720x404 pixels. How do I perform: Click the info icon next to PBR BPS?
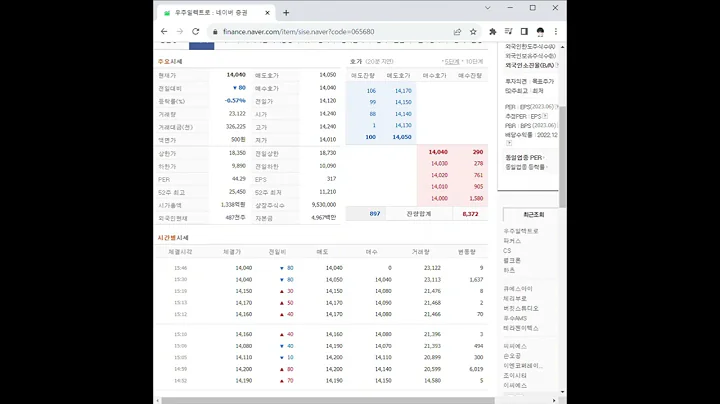557,125
